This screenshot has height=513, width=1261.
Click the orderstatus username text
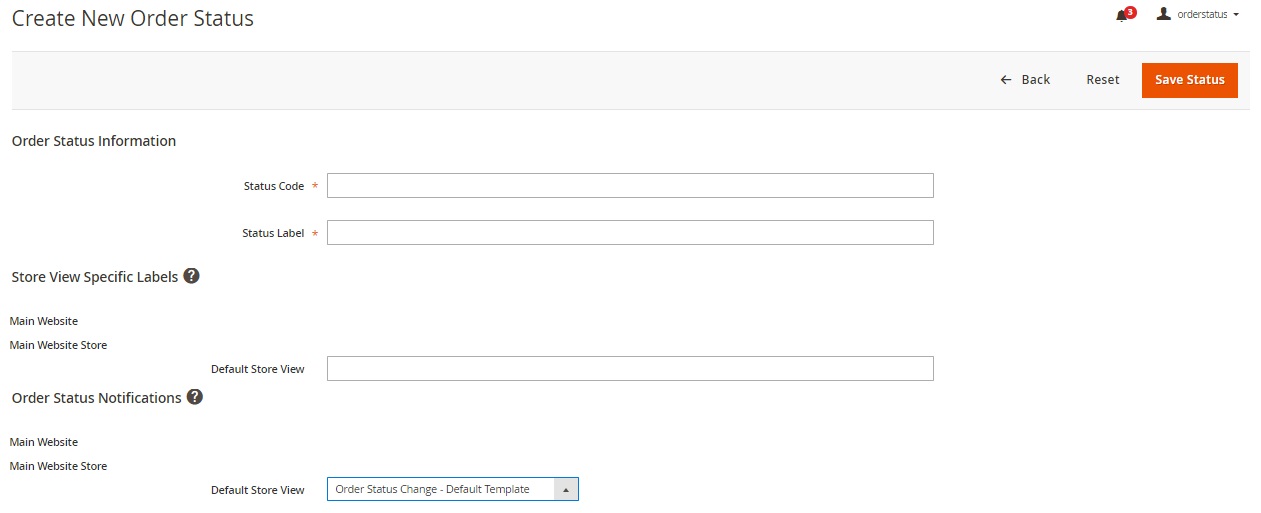tap(1202, 15)
